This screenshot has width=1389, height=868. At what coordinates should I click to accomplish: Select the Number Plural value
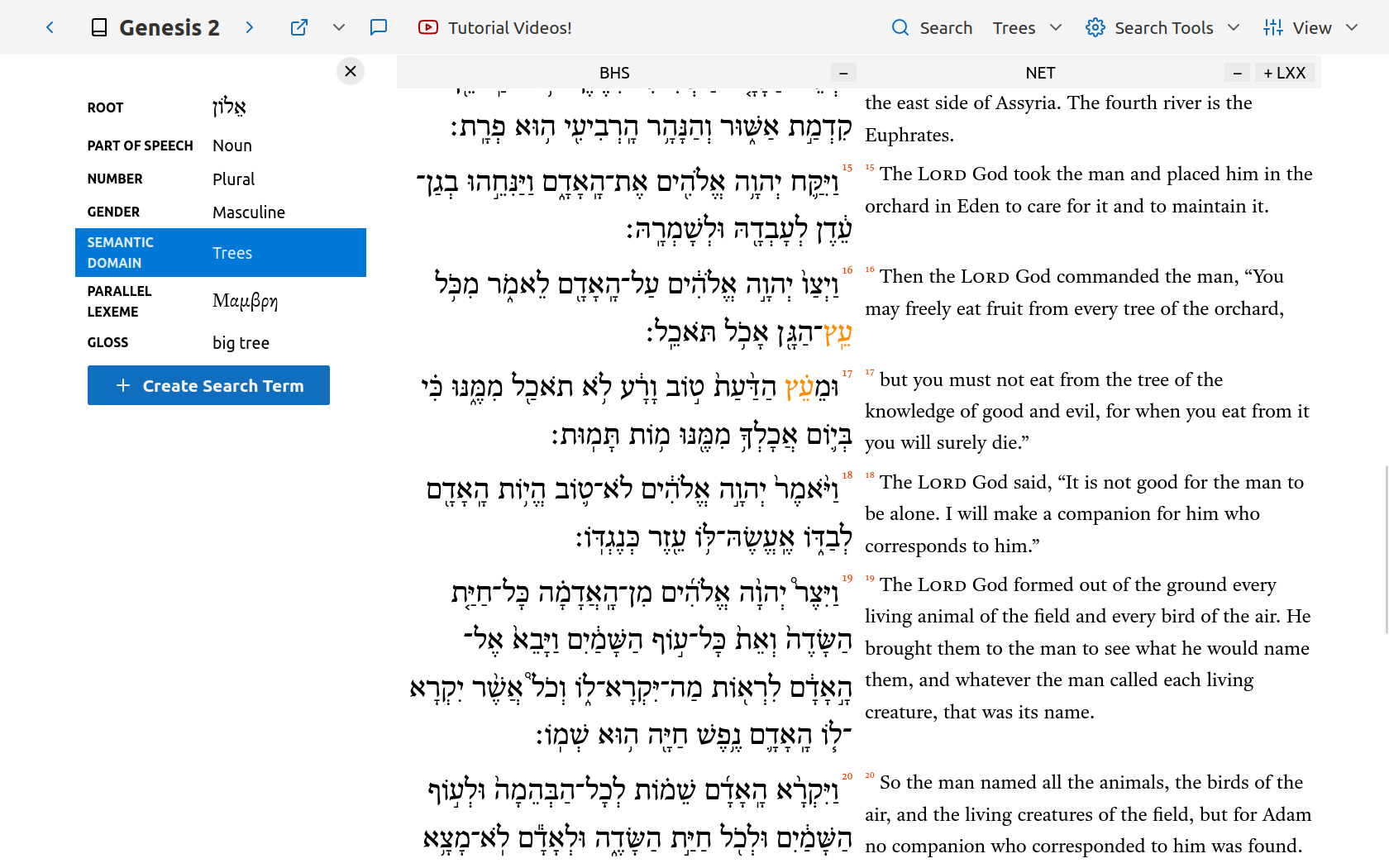coord(233,179)
